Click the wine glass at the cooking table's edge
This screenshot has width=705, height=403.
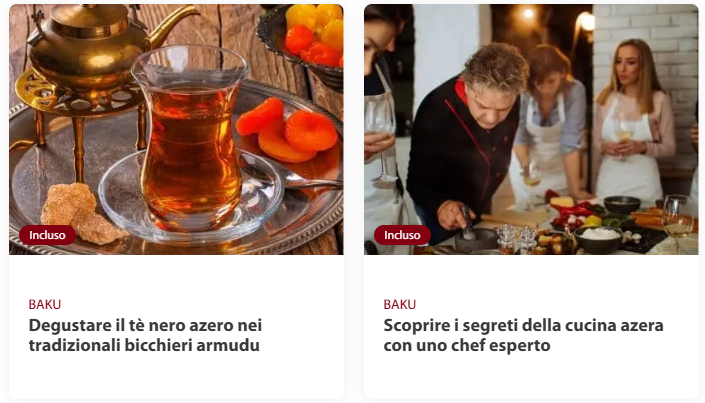[677, 218]
